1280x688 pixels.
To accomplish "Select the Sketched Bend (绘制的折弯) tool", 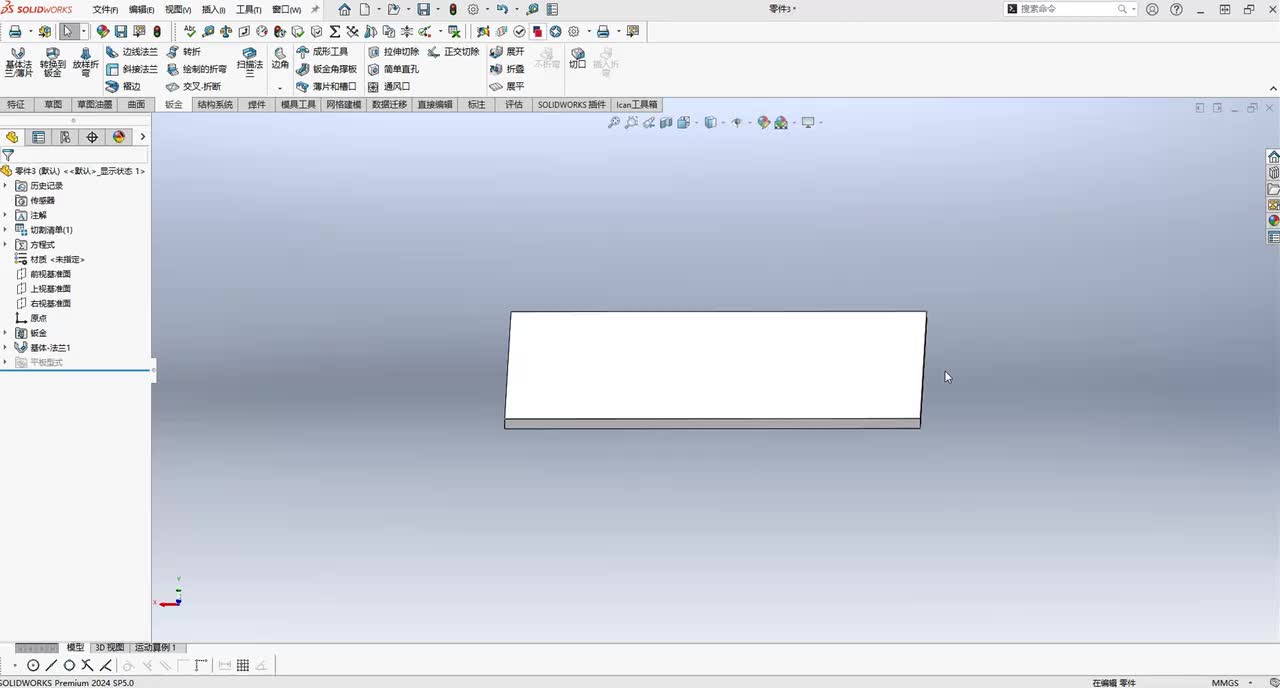I will [196, 69].
